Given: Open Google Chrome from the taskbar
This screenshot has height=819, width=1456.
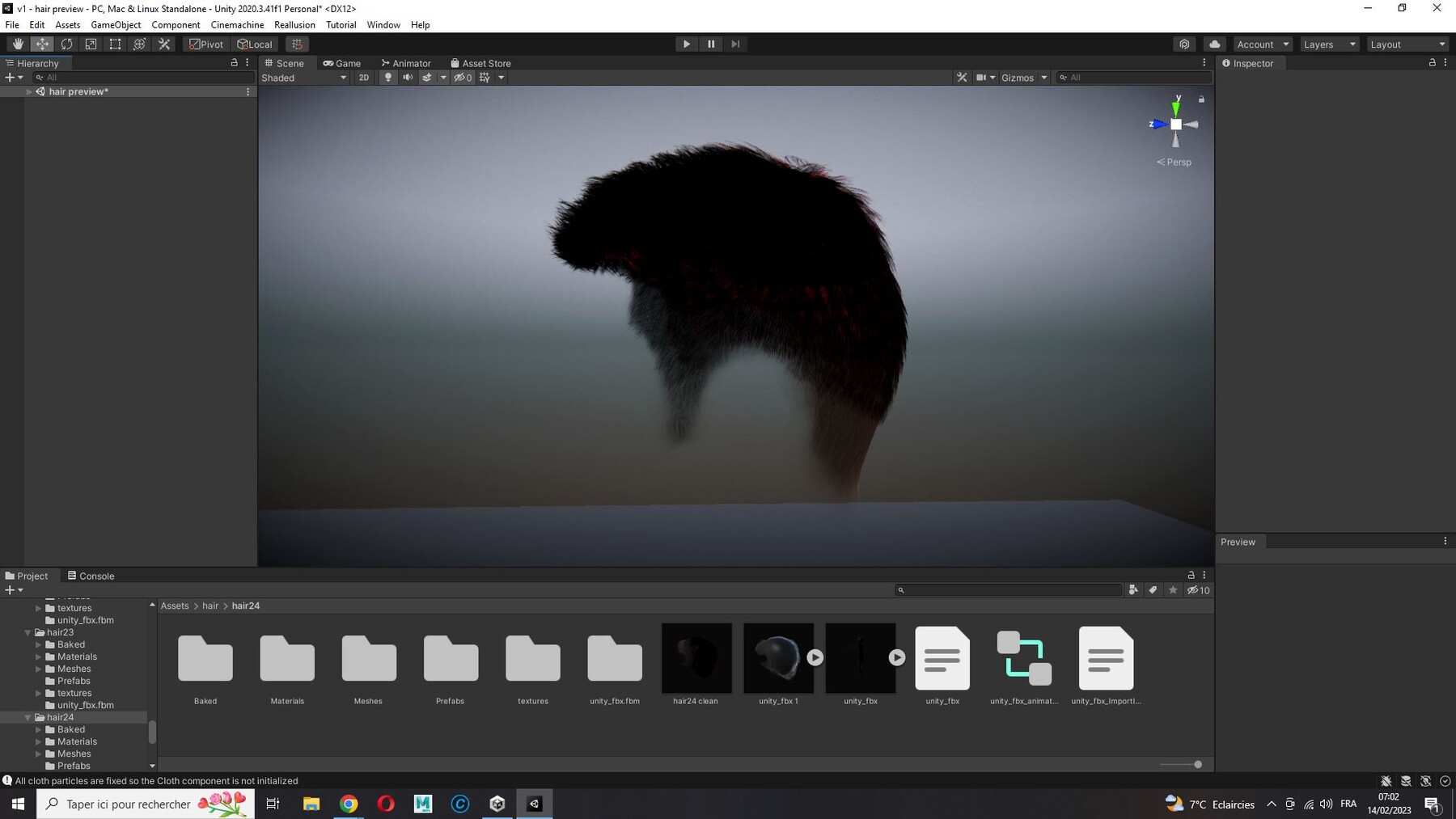Looking at the screenshot, I should 349,804.
